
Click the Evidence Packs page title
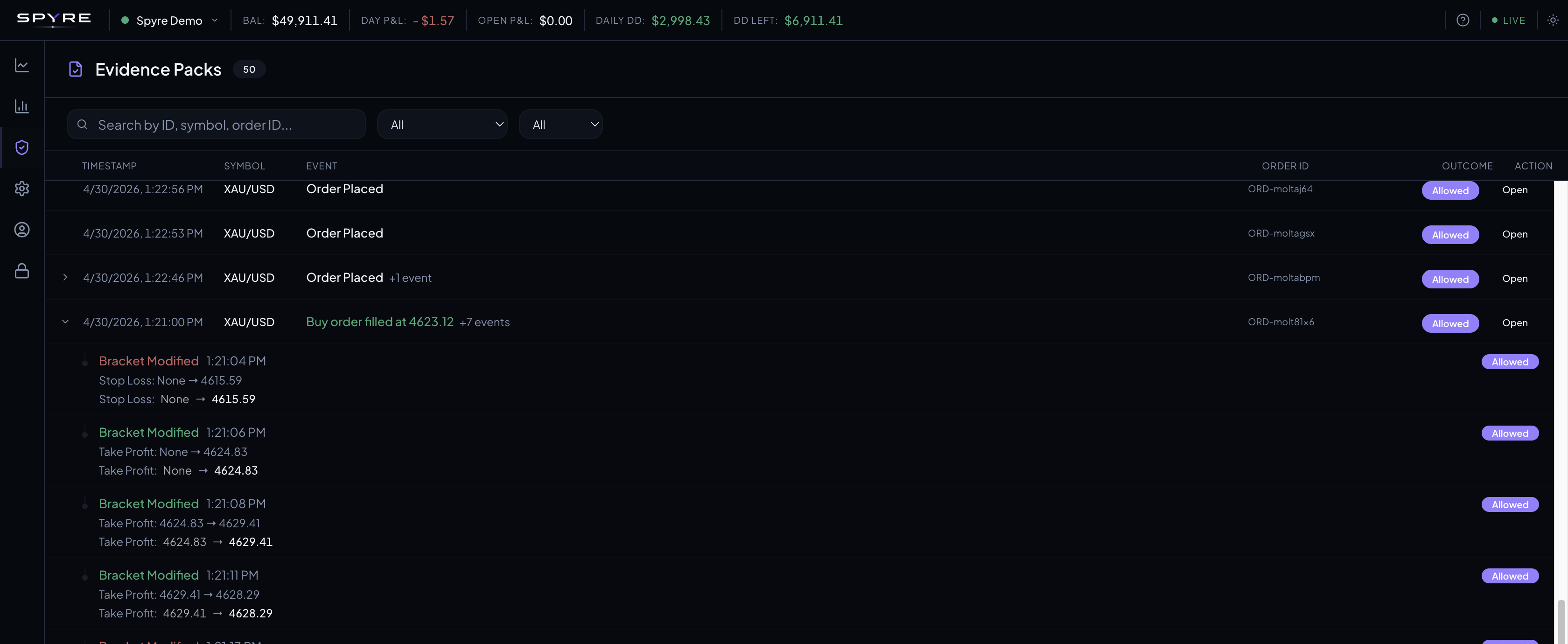158,70
